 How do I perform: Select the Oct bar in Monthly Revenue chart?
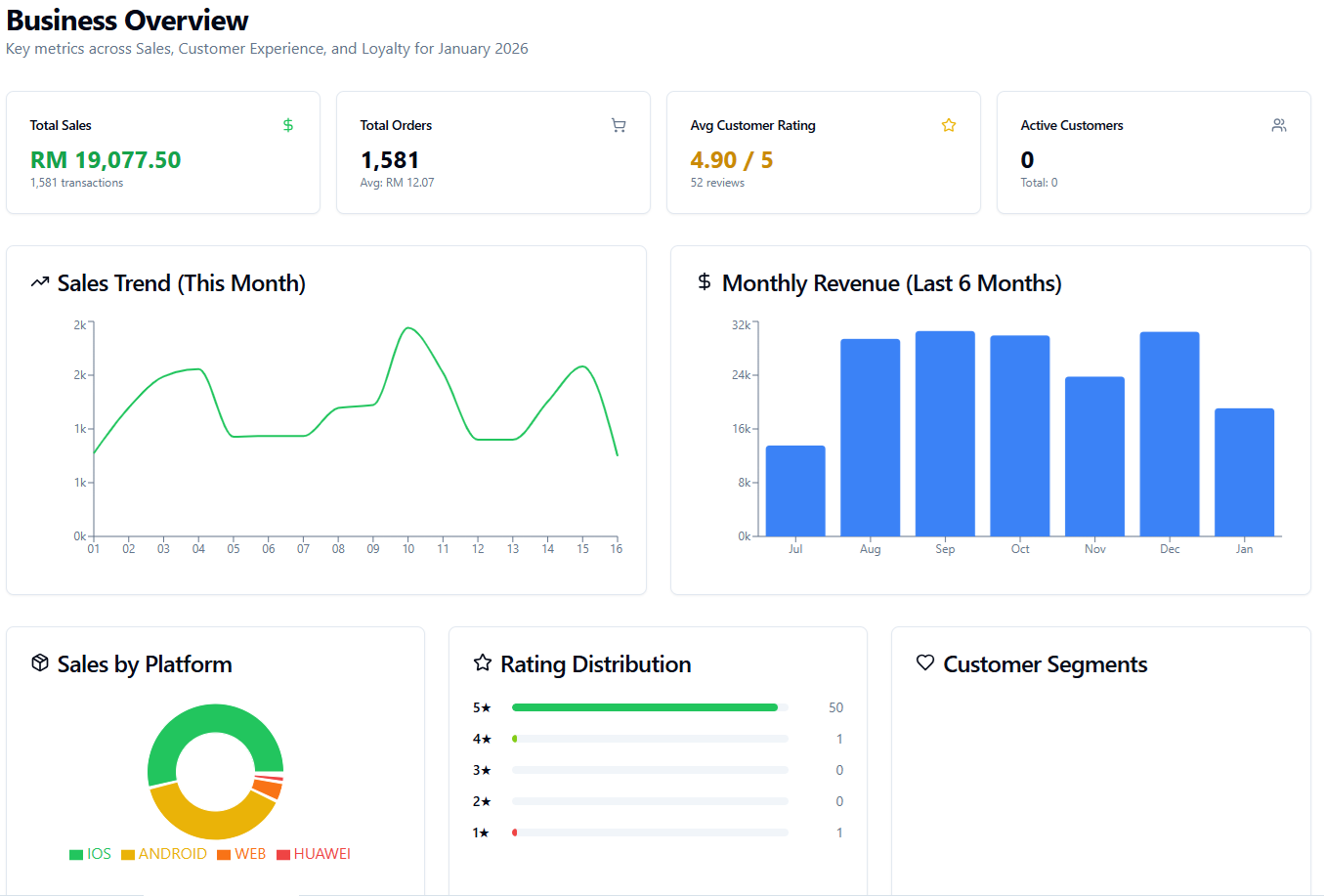tap(1020, 436)
